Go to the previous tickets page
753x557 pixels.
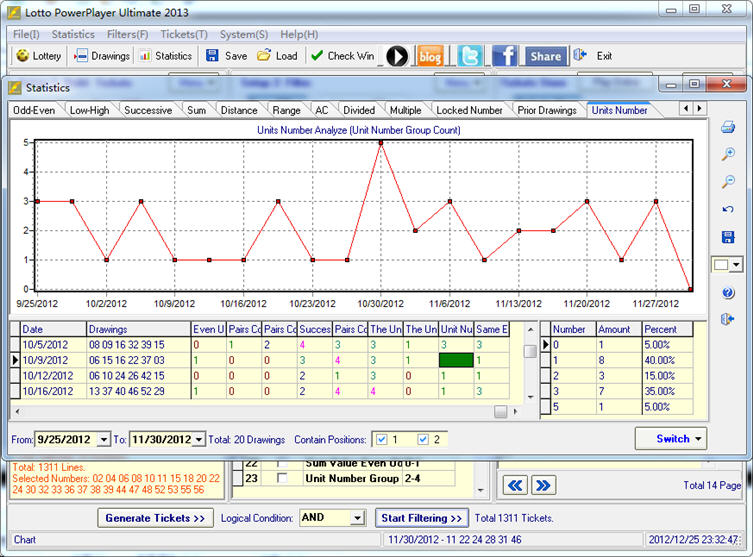point(515,485)
